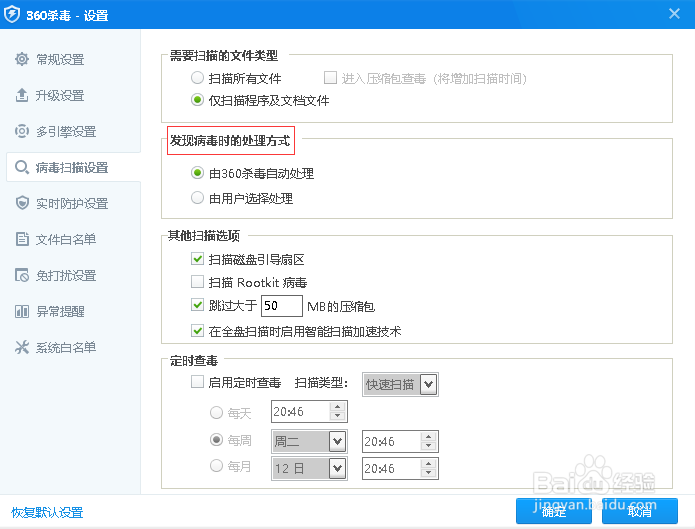The image size is (695, 529).
Task: Open the 常规设置 tab
Action: [x=60, y=59]
